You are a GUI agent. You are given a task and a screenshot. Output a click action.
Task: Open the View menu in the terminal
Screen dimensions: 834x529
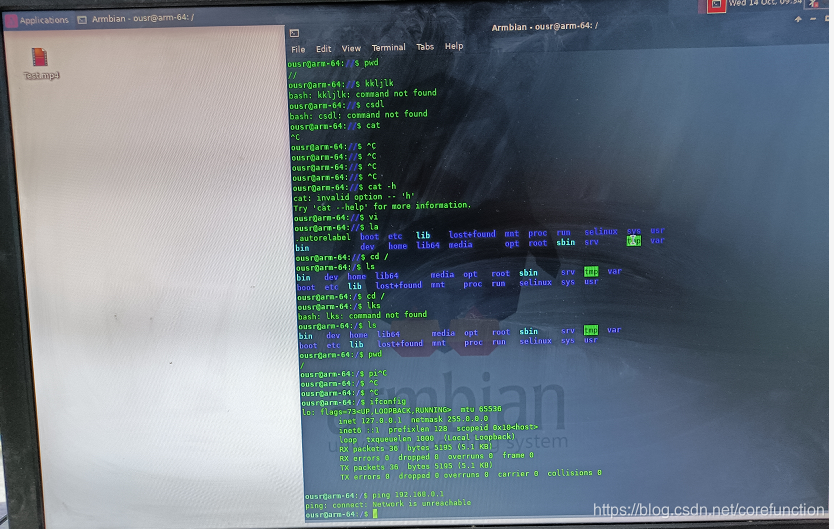351,48
